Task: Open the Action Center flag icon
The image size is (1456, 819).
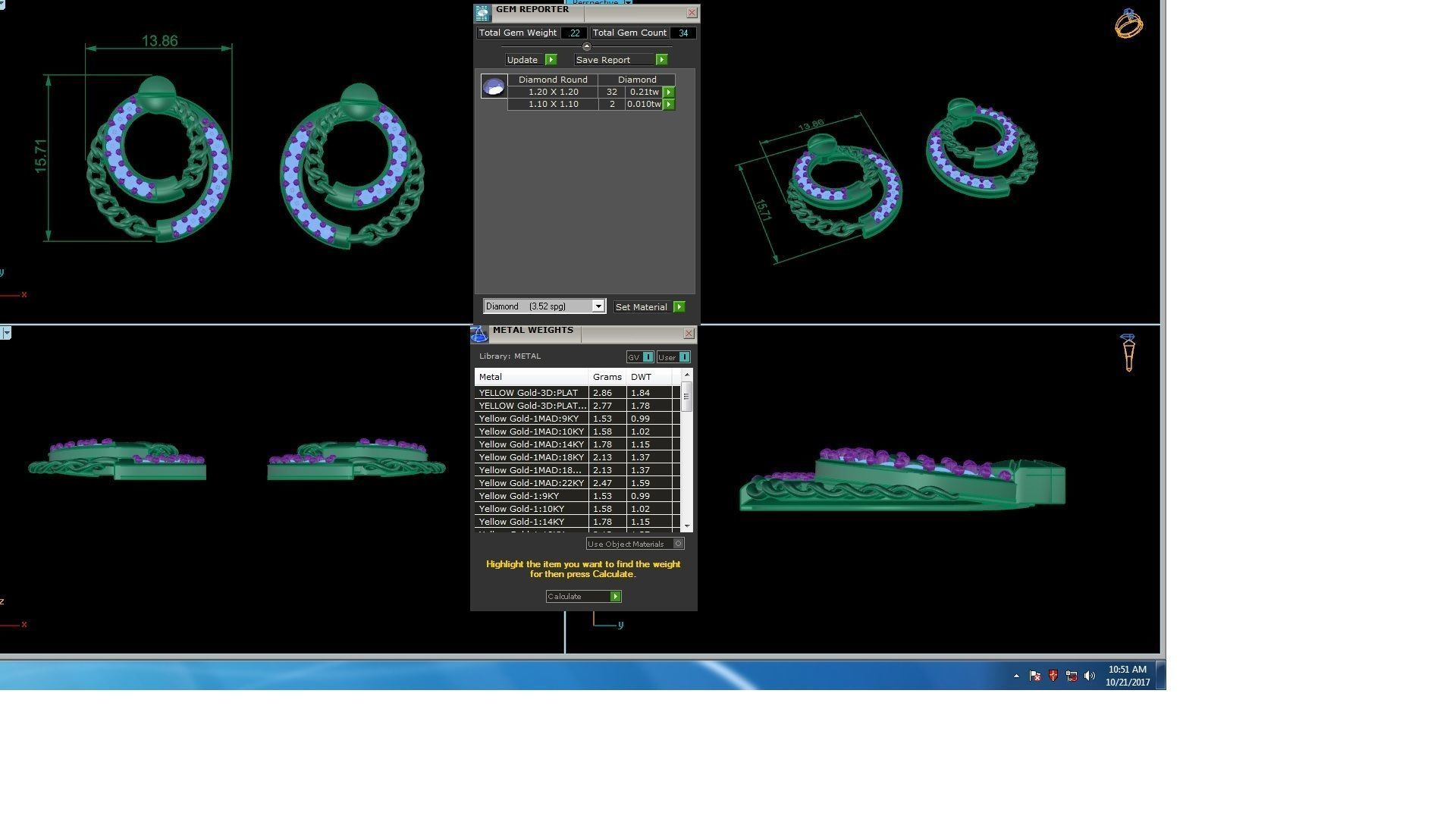Action: pos(1034,676)
